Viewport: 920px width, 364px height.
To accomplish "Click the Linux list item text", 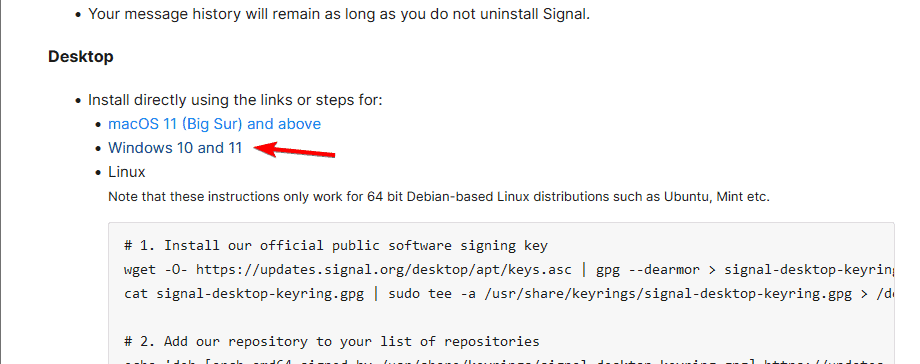I will coord(127,172).
